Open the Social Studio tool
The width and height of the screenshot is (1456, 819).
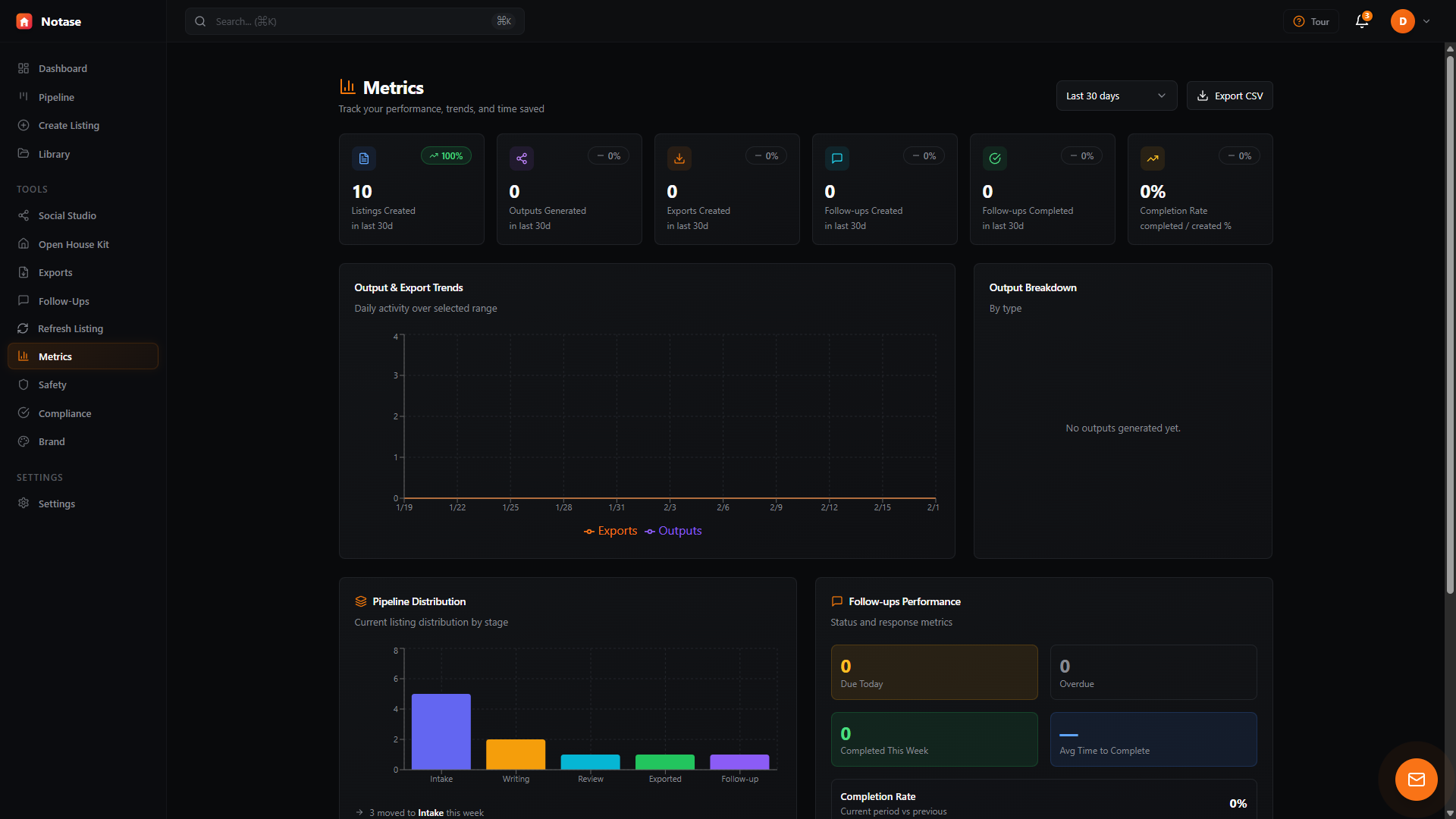67,215
